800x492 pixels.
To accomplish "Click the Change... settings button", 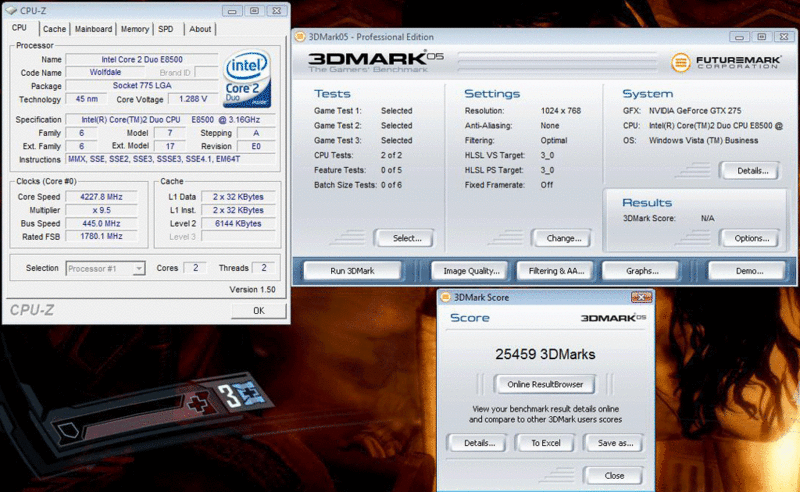I will (x=564, y=238).
